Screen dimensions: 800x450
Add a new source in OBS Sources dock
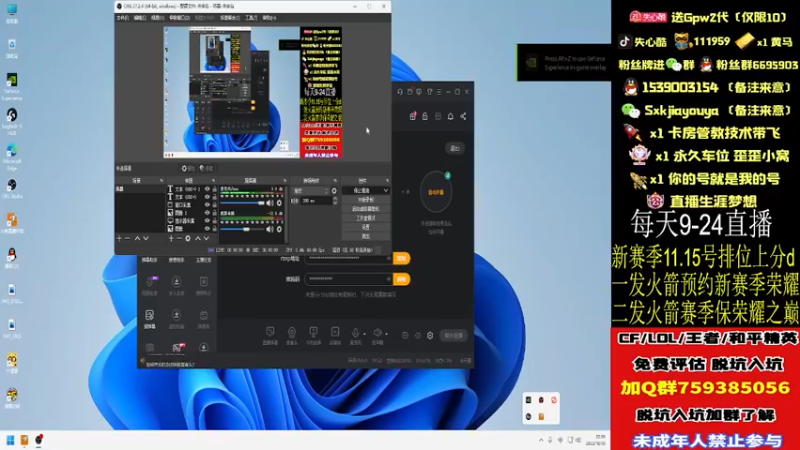[x=171, y=238]
